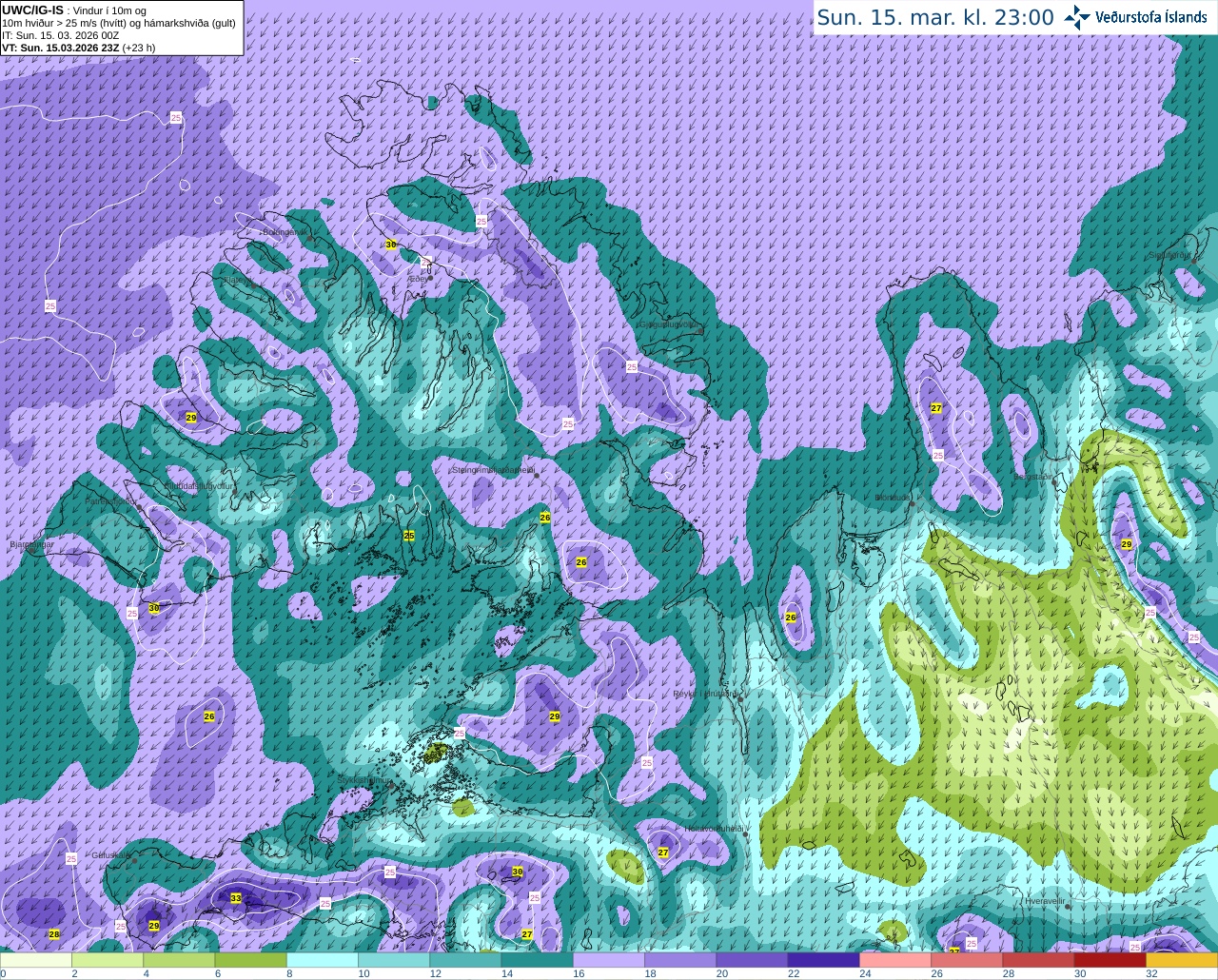Click the Hveravellir station label
Screen dimensions: 1218x980
[1045, 901]
